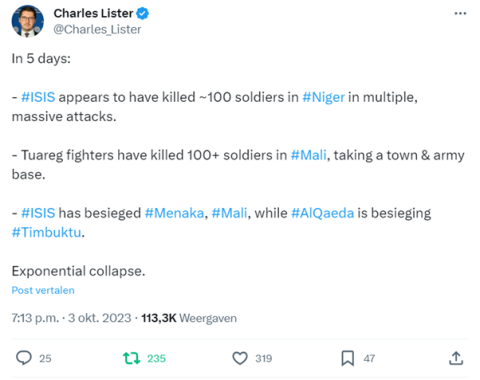
Task: Bookmark the post with the bookmark icon
Action: pyautogui.click(x=348, y=358)
